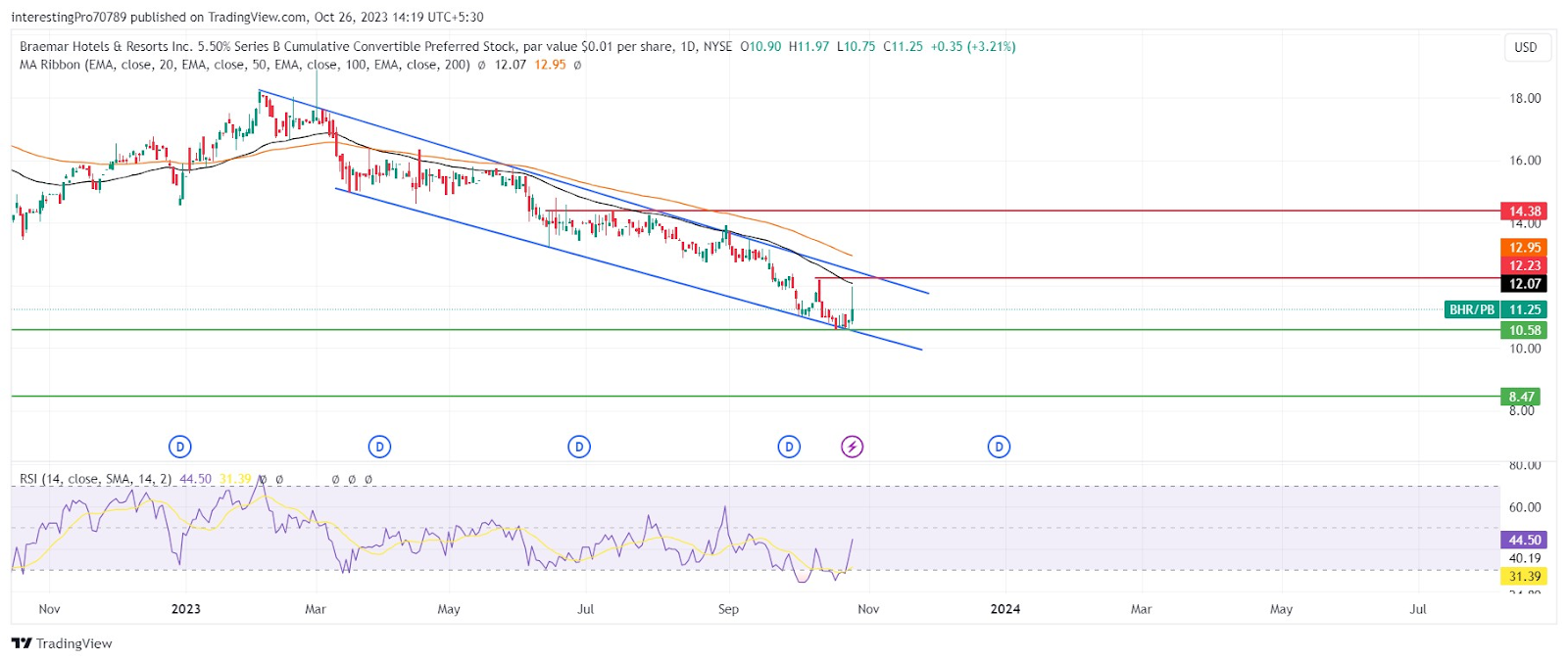Screen dimensions: 1568x662
Task: Click the green 11.25 current price label
Action: tap(1524, 309)
